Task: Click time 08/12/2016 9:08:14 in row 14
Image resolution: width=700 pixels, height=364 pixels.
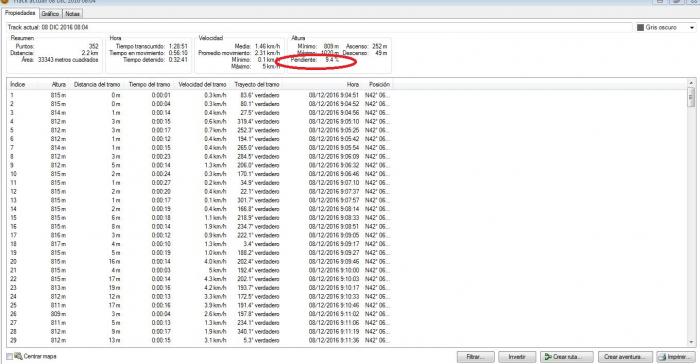Action: tap(333, 209)
